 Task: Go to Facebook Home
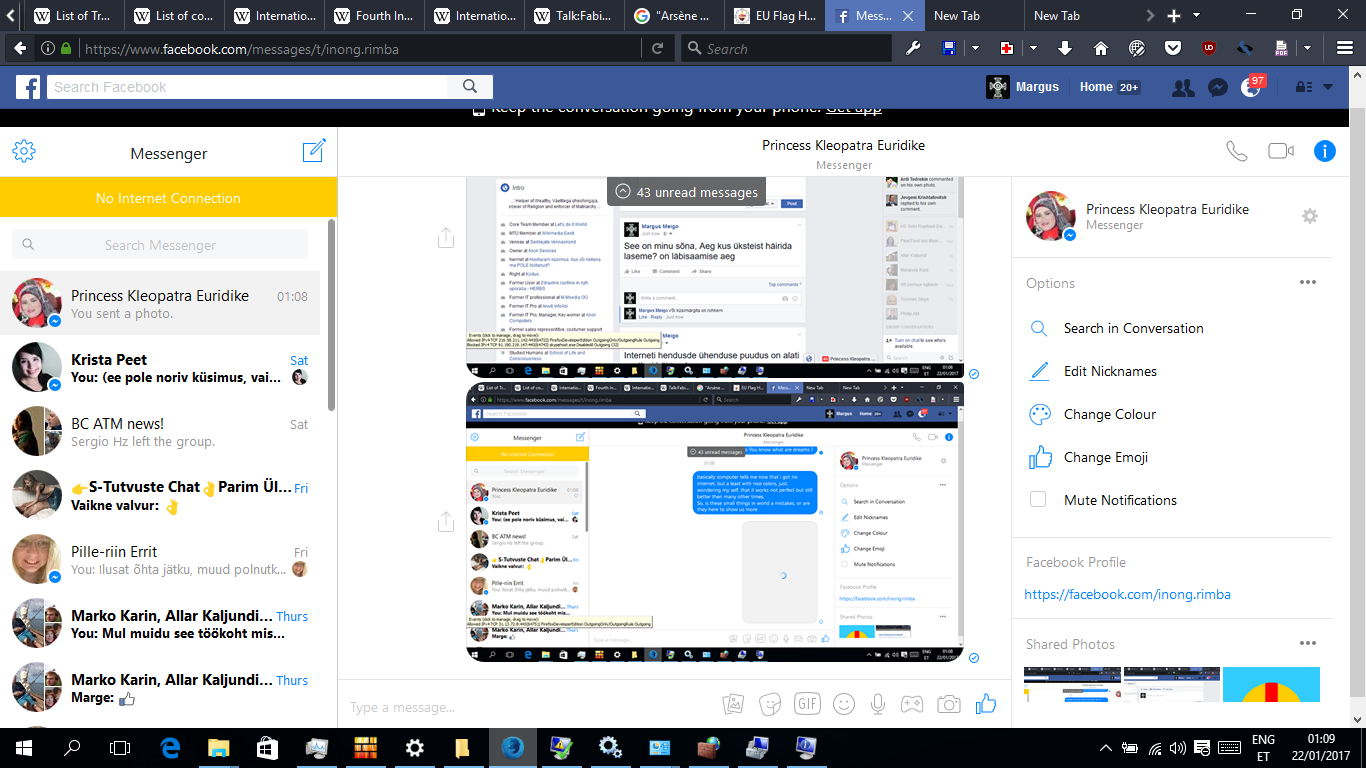(x=1096, y=87)
